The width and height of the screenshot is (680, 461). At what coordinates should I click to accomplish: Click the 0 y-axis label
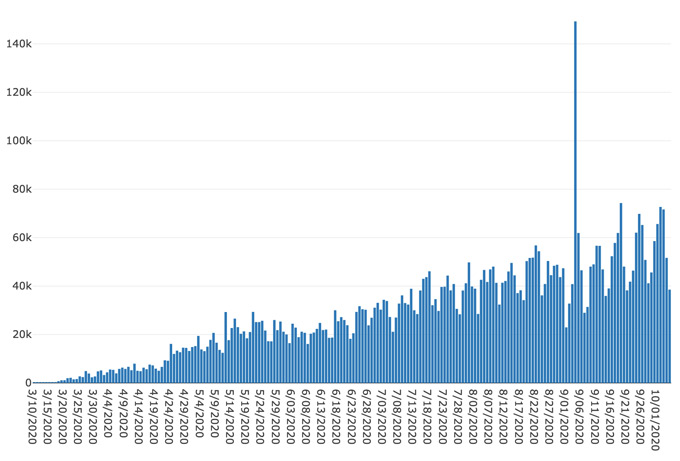29,383
